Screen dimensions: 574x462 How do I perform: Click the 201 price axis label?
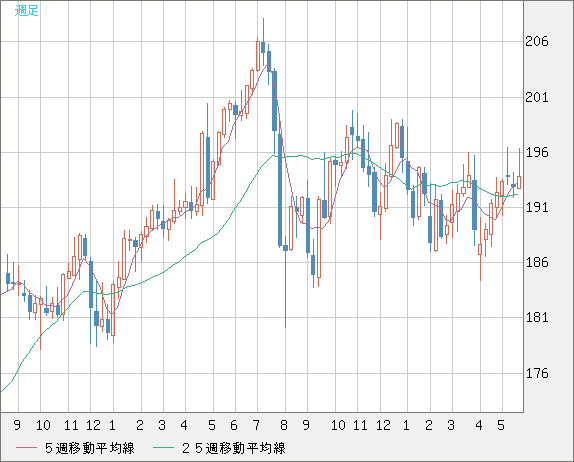[x=537, y=97]
